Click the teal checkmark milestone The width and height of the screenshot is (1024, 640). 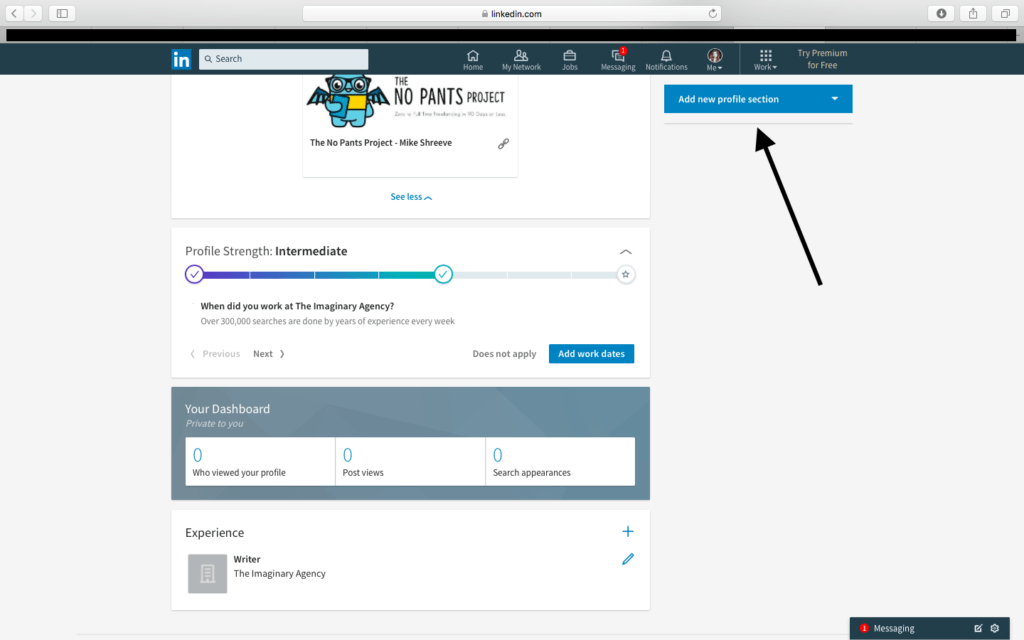[443, 274]
